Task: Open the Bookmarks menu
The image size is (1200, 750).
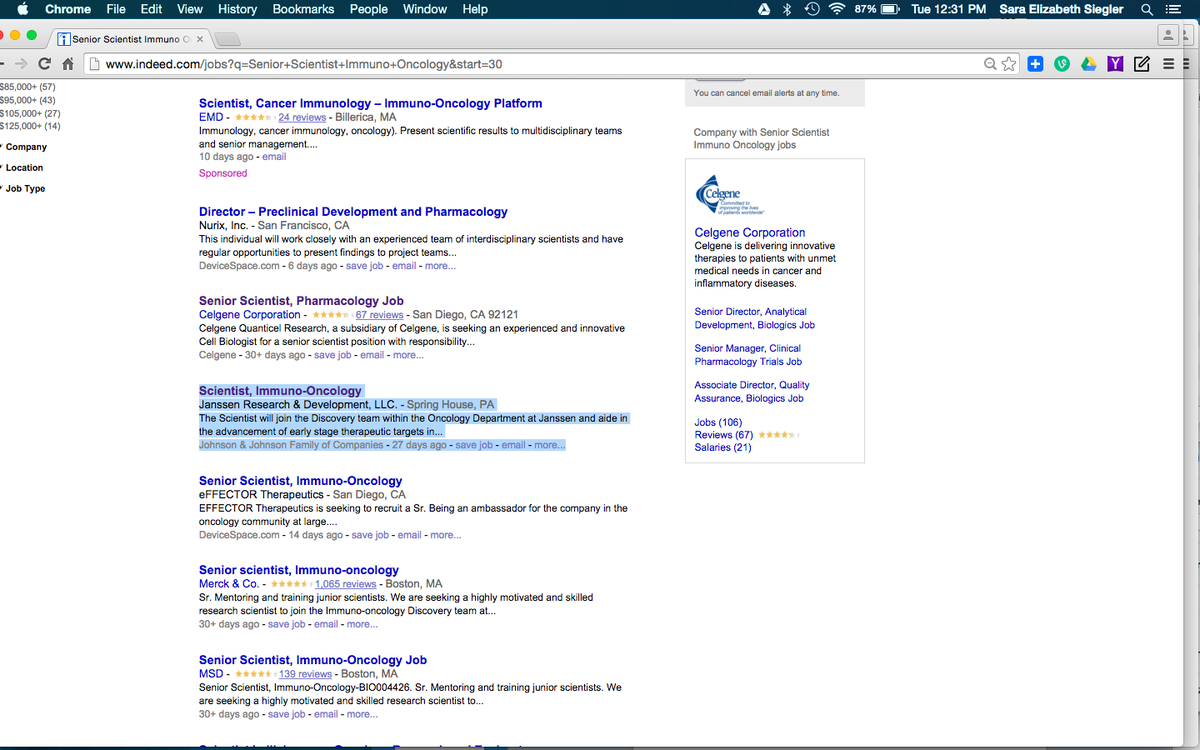Action: pyautogui.click(x=304, y=9)
